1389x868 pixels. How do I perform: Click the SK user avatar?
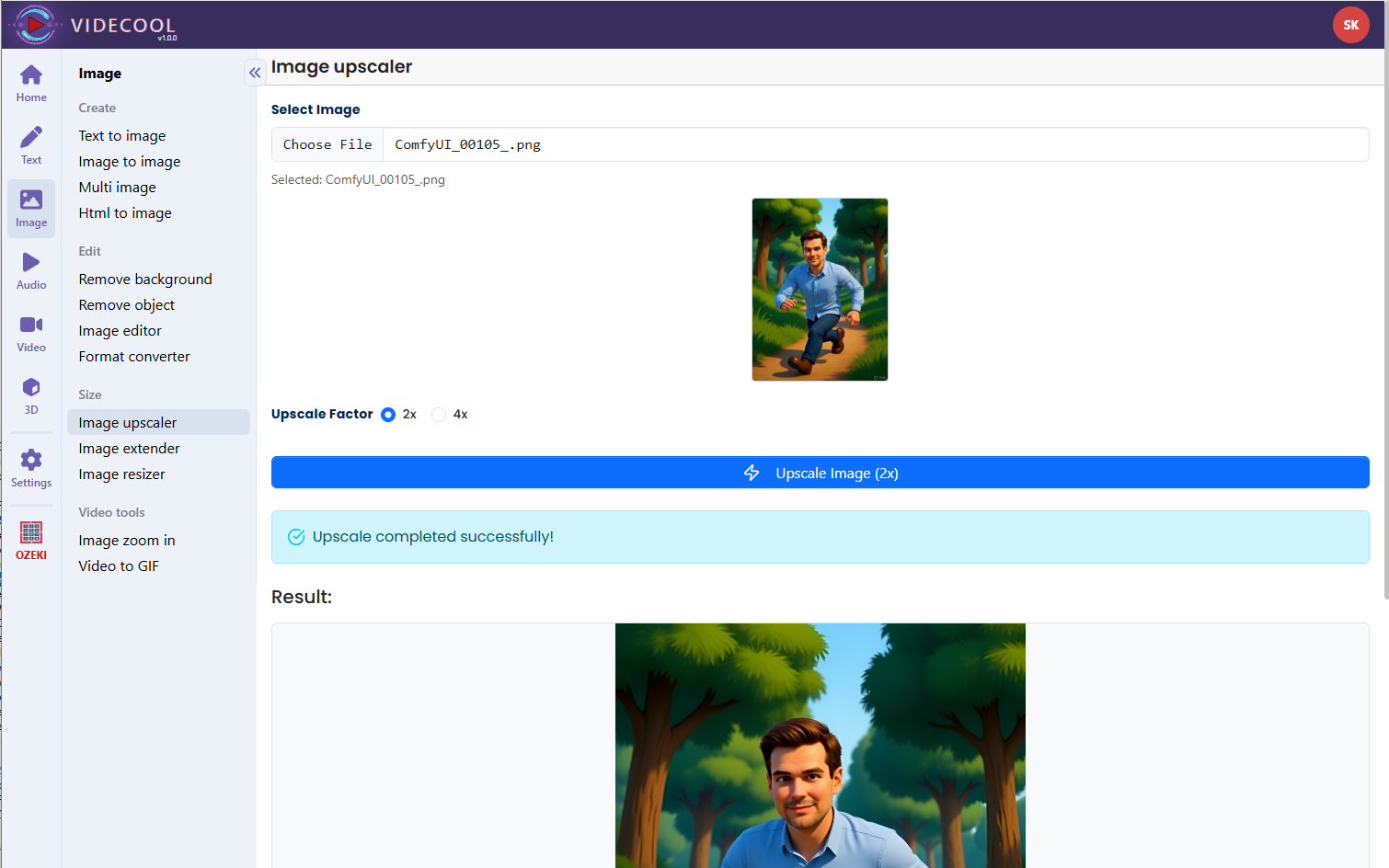[1350, 25]
